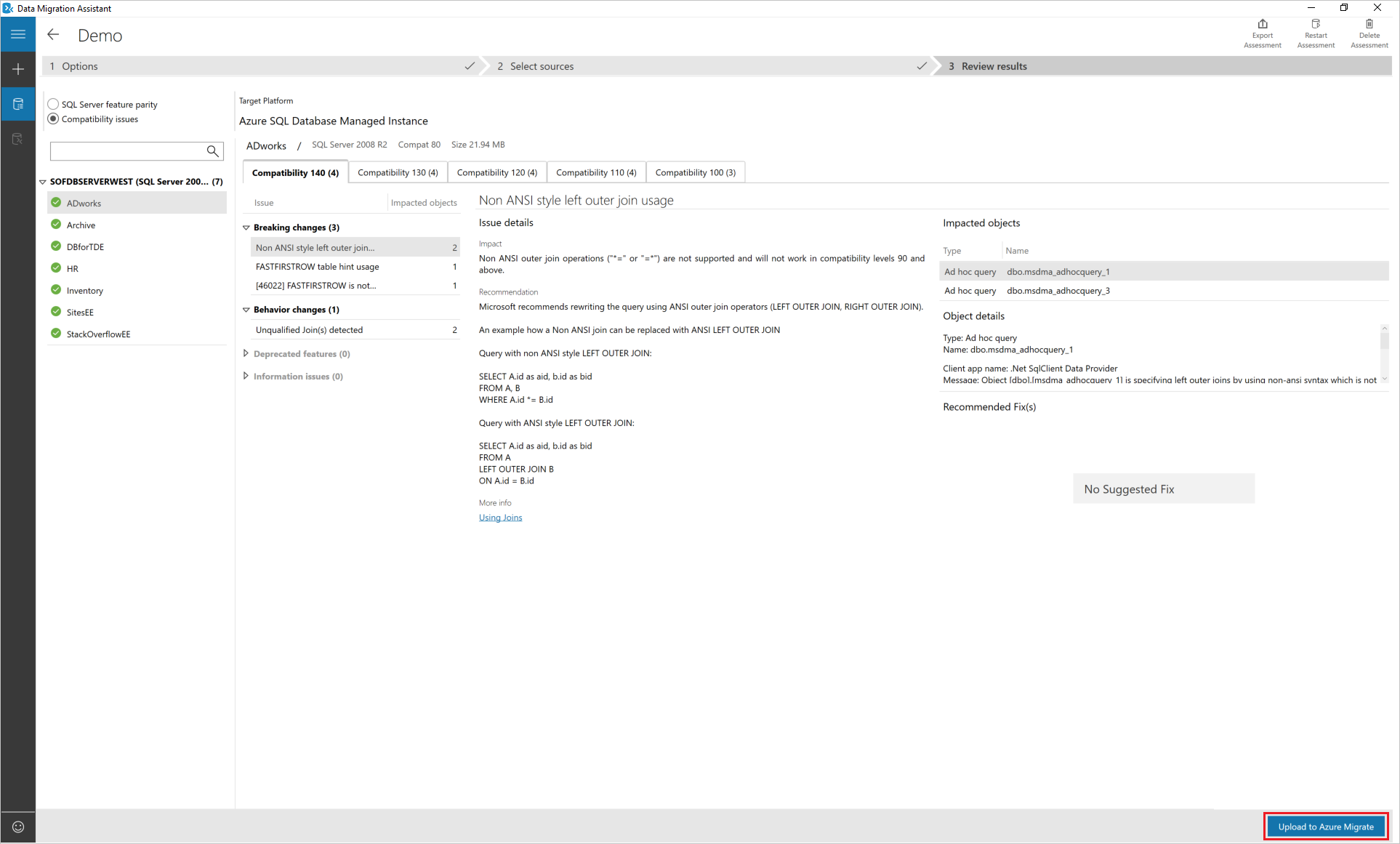Collapse the SOFDBSERVERWEST server tree node
This screenshot has height=844, width=1400.
[x=43, y=182]
